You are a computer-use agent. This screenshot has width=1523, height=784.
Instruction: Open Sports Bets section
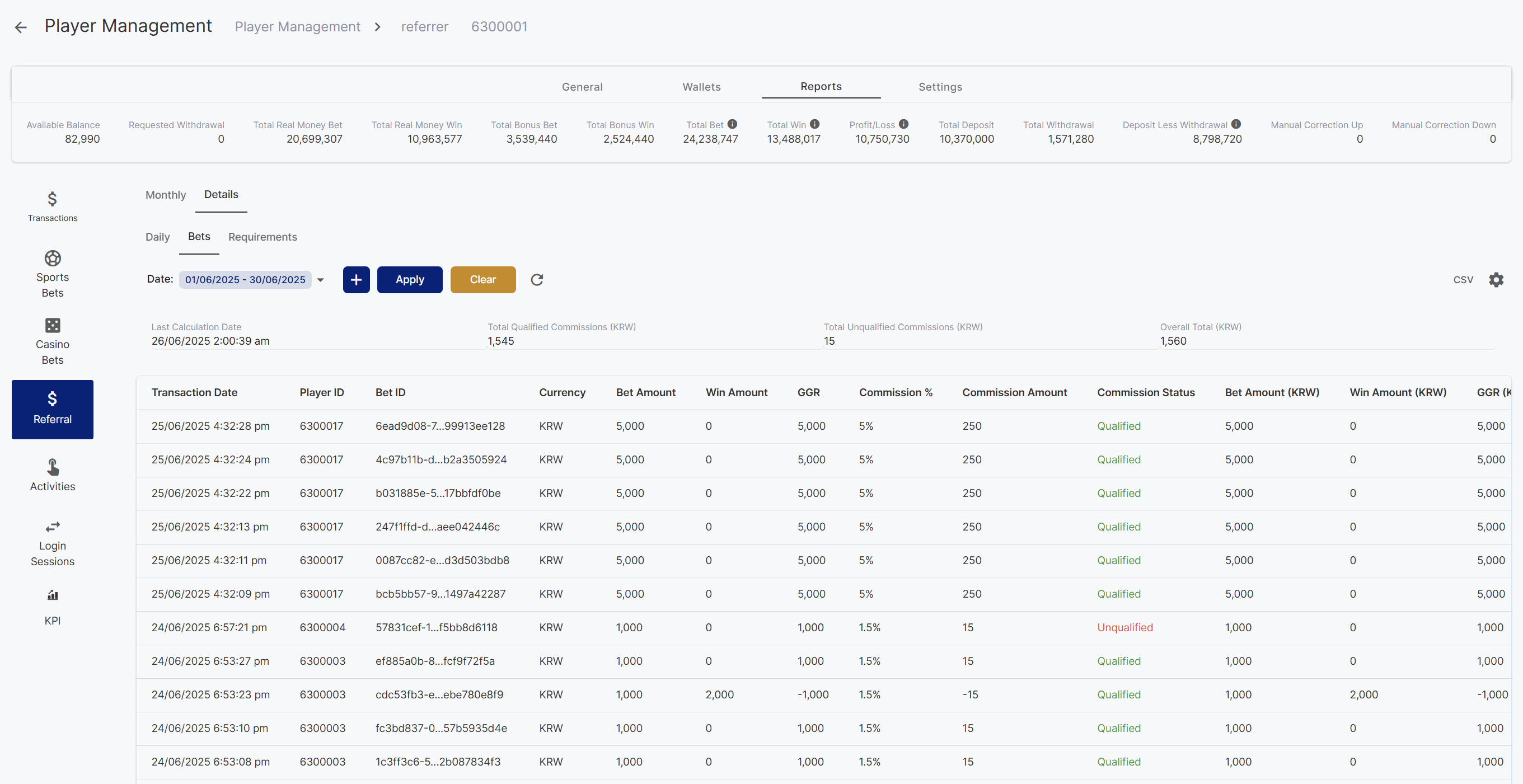[x=53, y=274]
